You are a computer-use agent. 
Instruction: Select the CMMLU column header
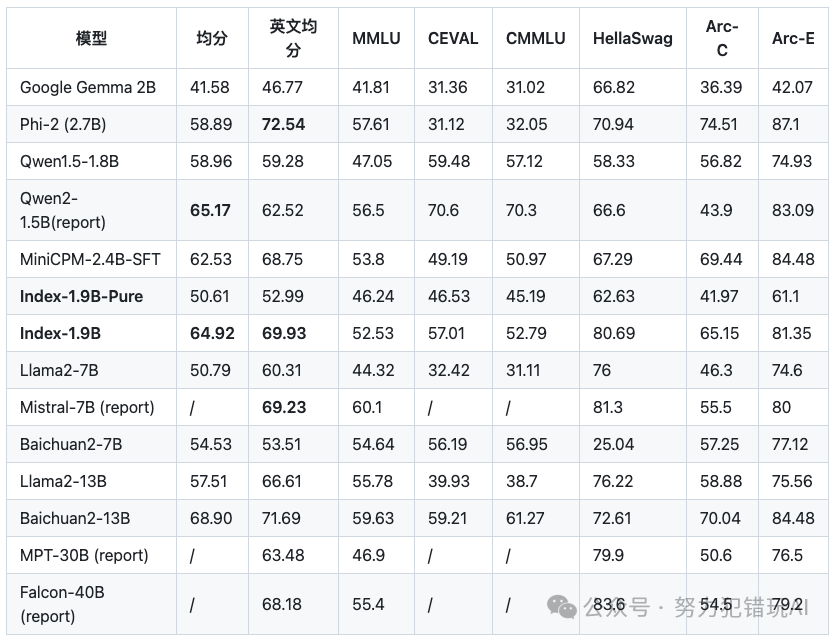coord(535,38)
